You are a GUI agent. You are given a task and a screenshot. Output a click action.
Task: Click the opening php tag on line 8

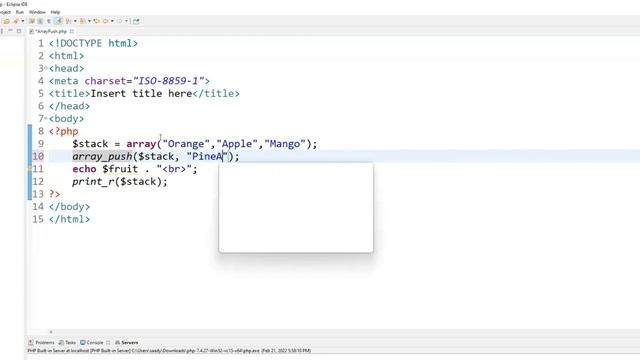64,131
